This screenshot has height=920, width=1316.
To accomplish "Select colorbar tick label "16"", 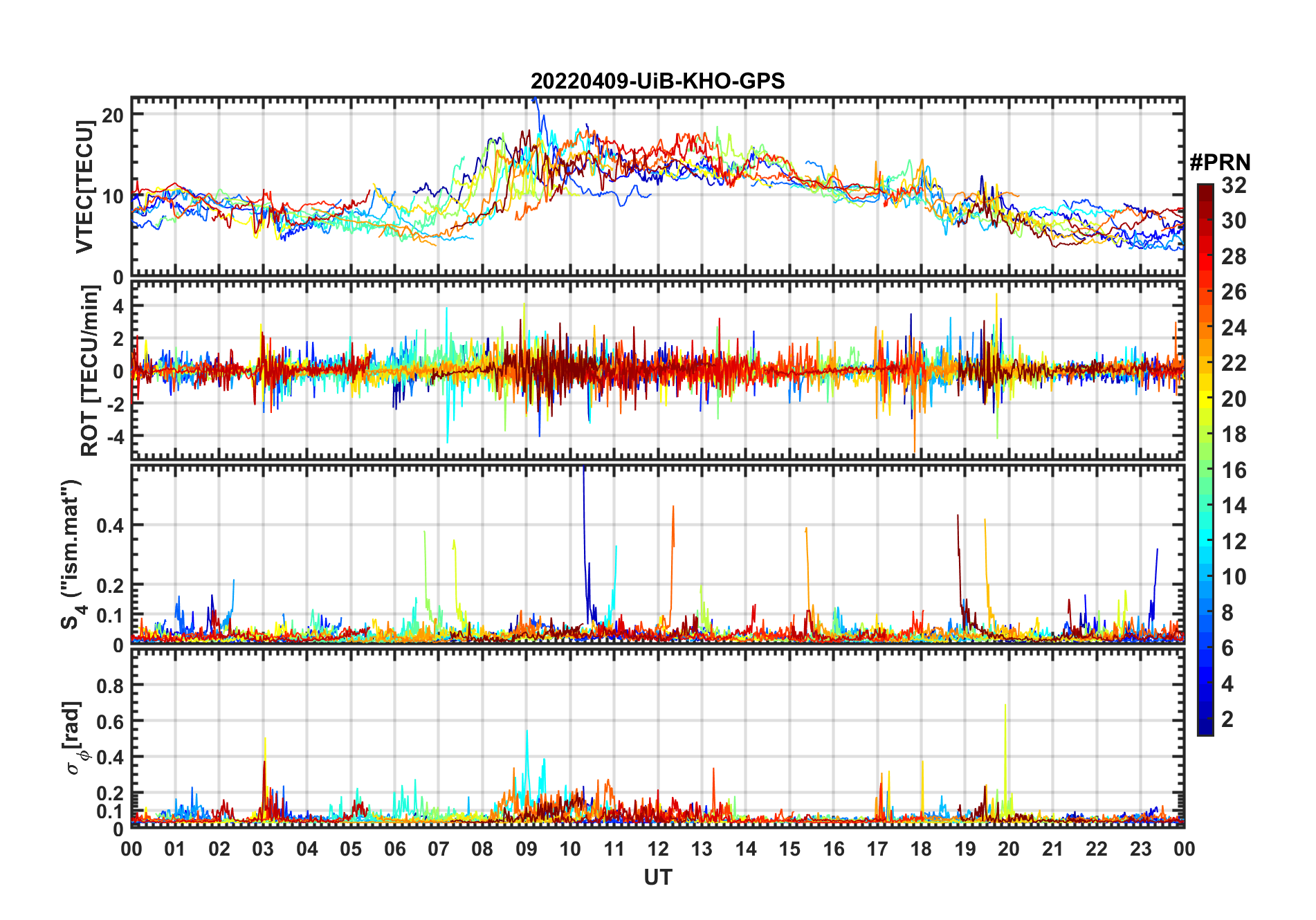I will tap(1234, 470).
